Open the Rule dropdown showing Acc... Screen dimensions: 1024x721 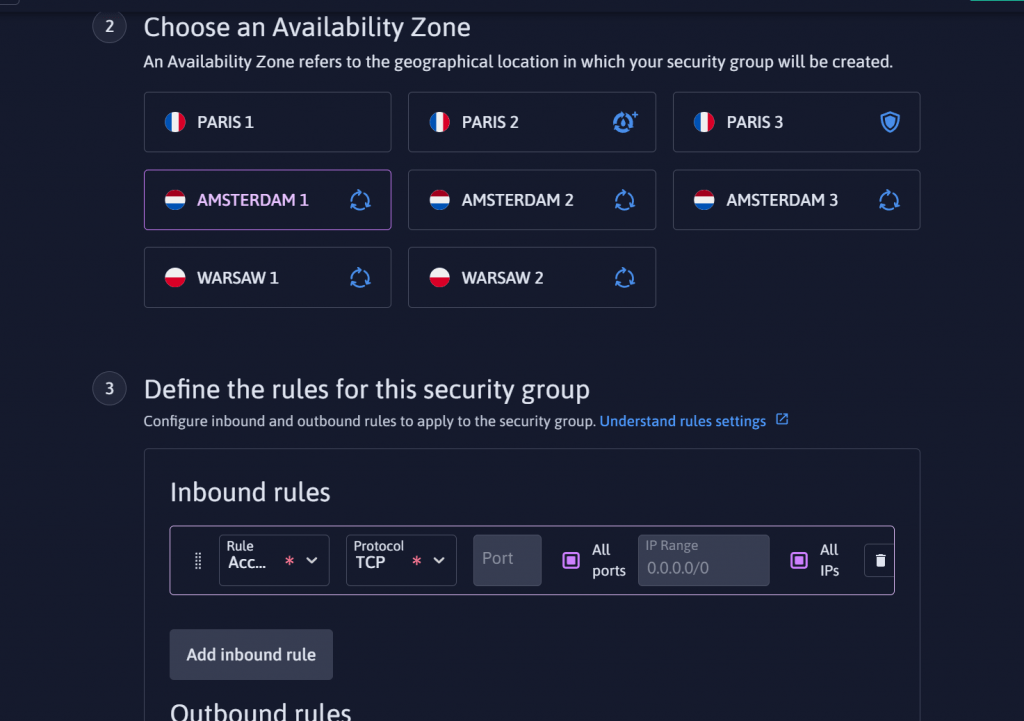[x=274, y=560]
